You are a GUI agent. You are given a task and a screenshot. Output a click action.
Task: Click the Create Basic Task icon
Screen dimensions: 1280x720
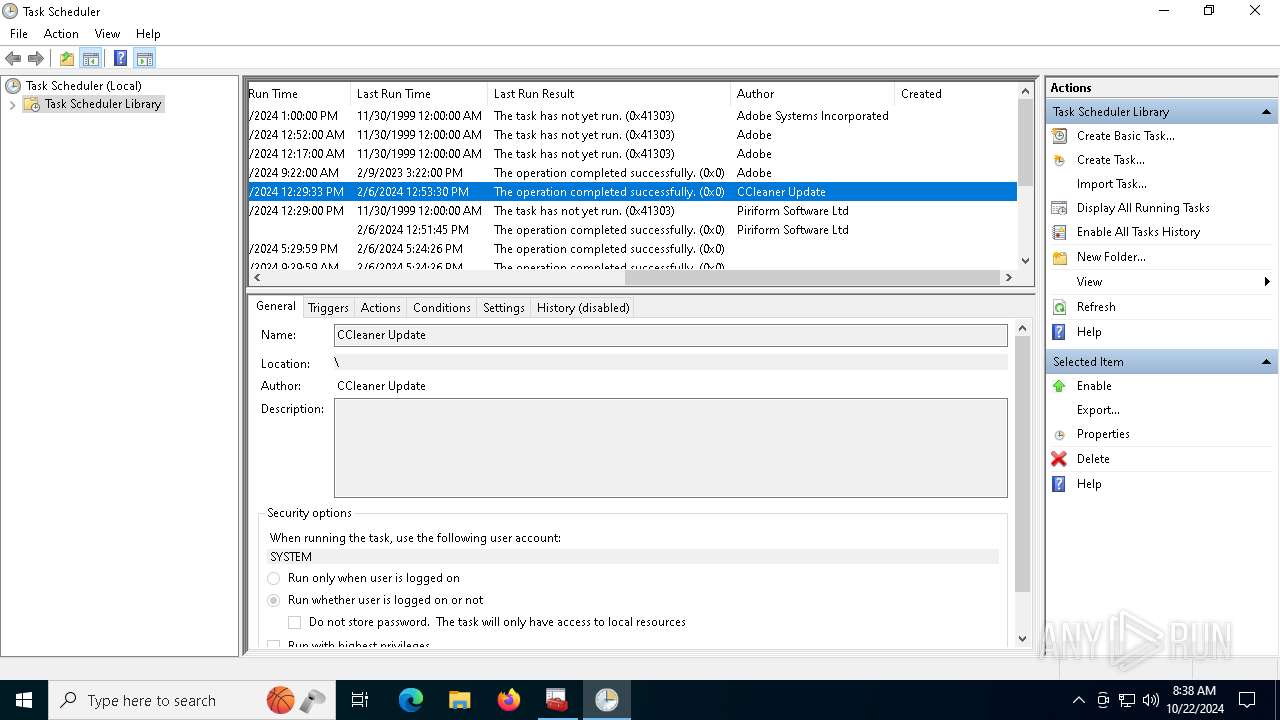[x=1059, y=136]
